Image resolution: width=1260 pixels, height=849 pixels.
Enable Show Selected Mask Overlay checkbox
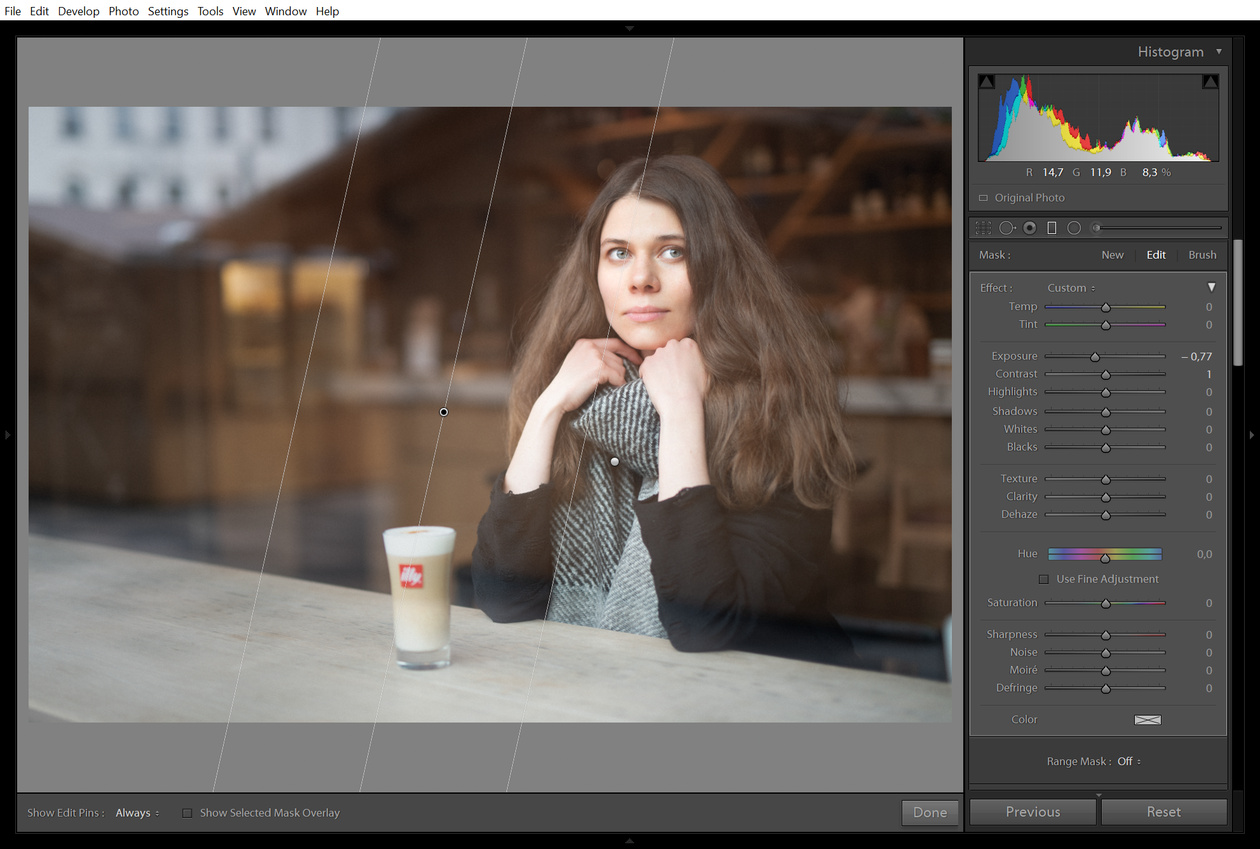point(187,813)
